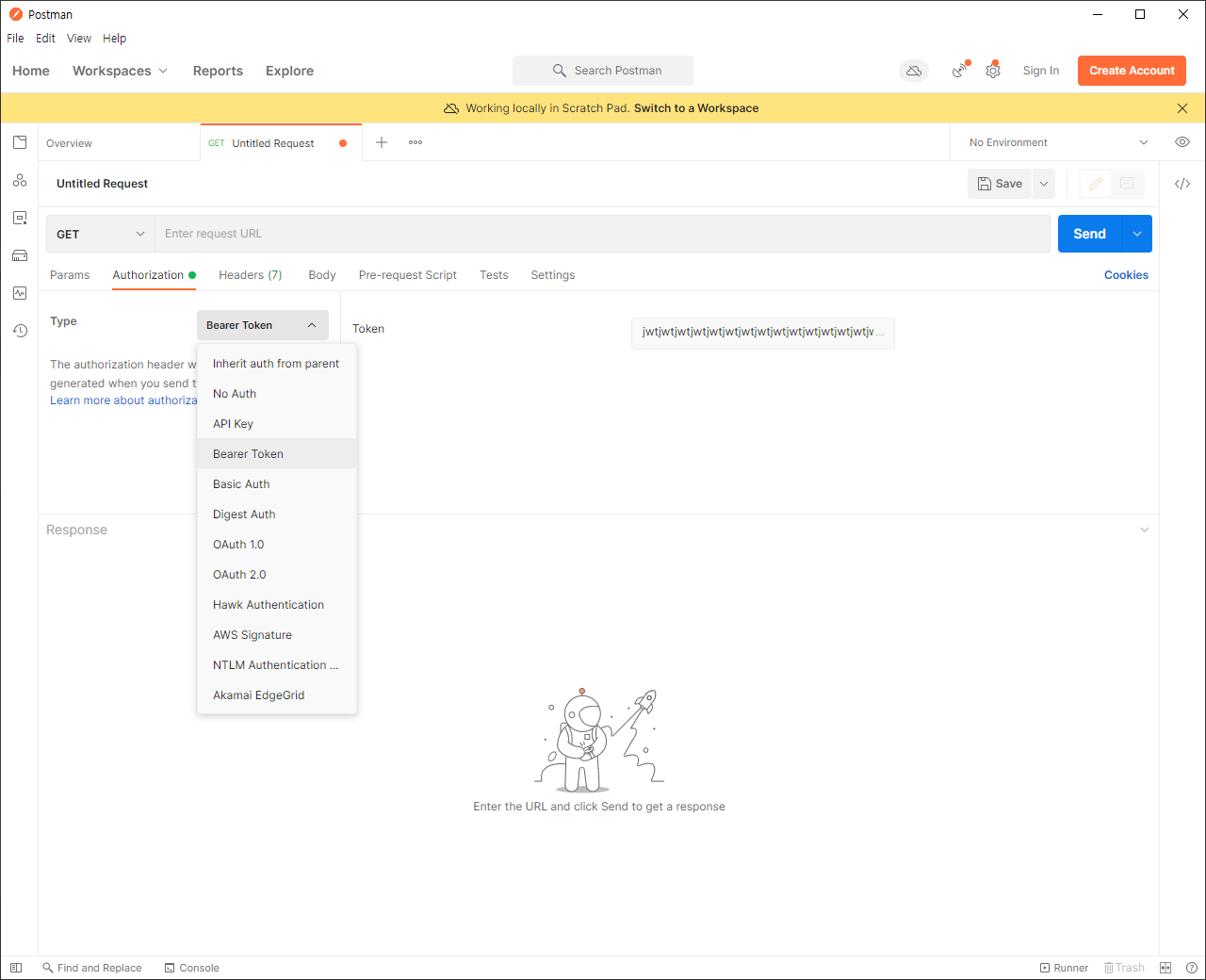The image size is (1206, 980).
Task: Click Switch to a Workspace link
Action: [696, 108]
